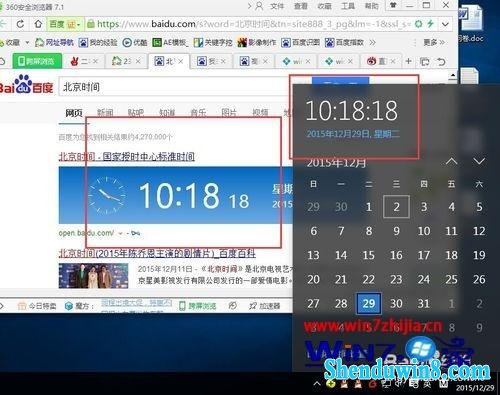The width and height of the screenshot is (500, 395).
Task: Open the 北京时间 - 国家授时中心标准时间 result
Action: (x=127, y=156)
